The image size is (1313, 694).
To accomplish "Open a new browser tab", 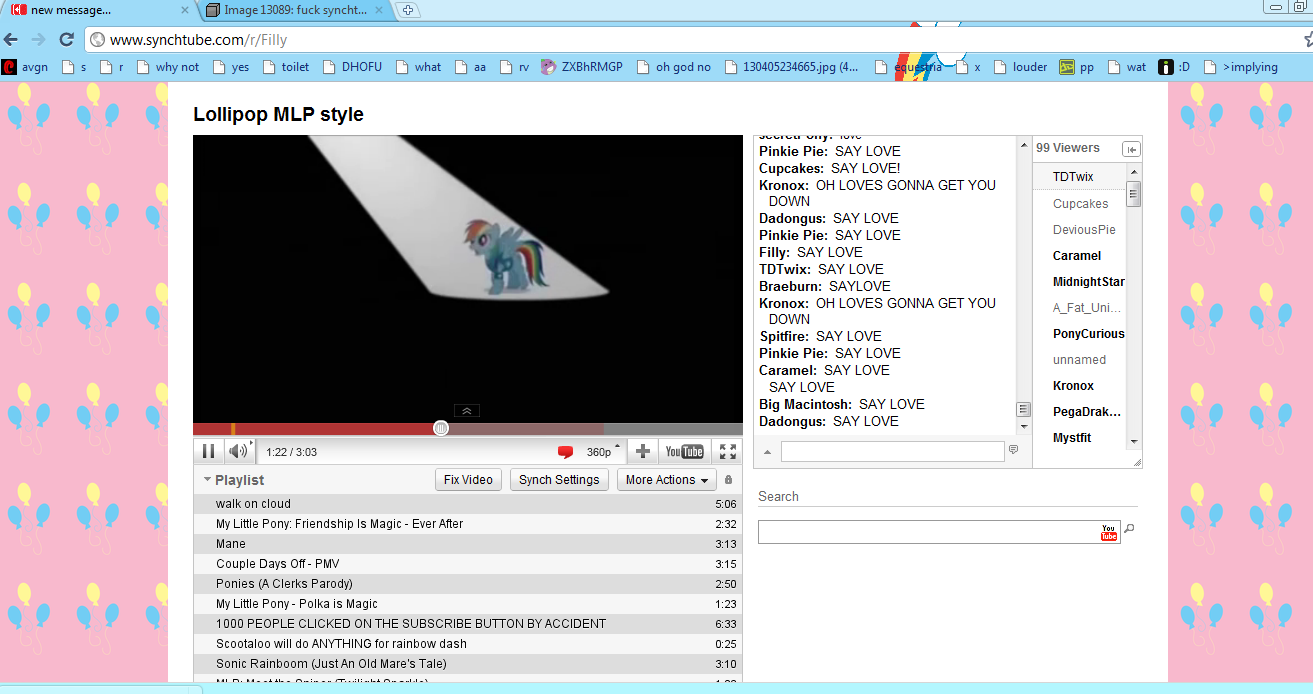I will (x=408, y=10).
